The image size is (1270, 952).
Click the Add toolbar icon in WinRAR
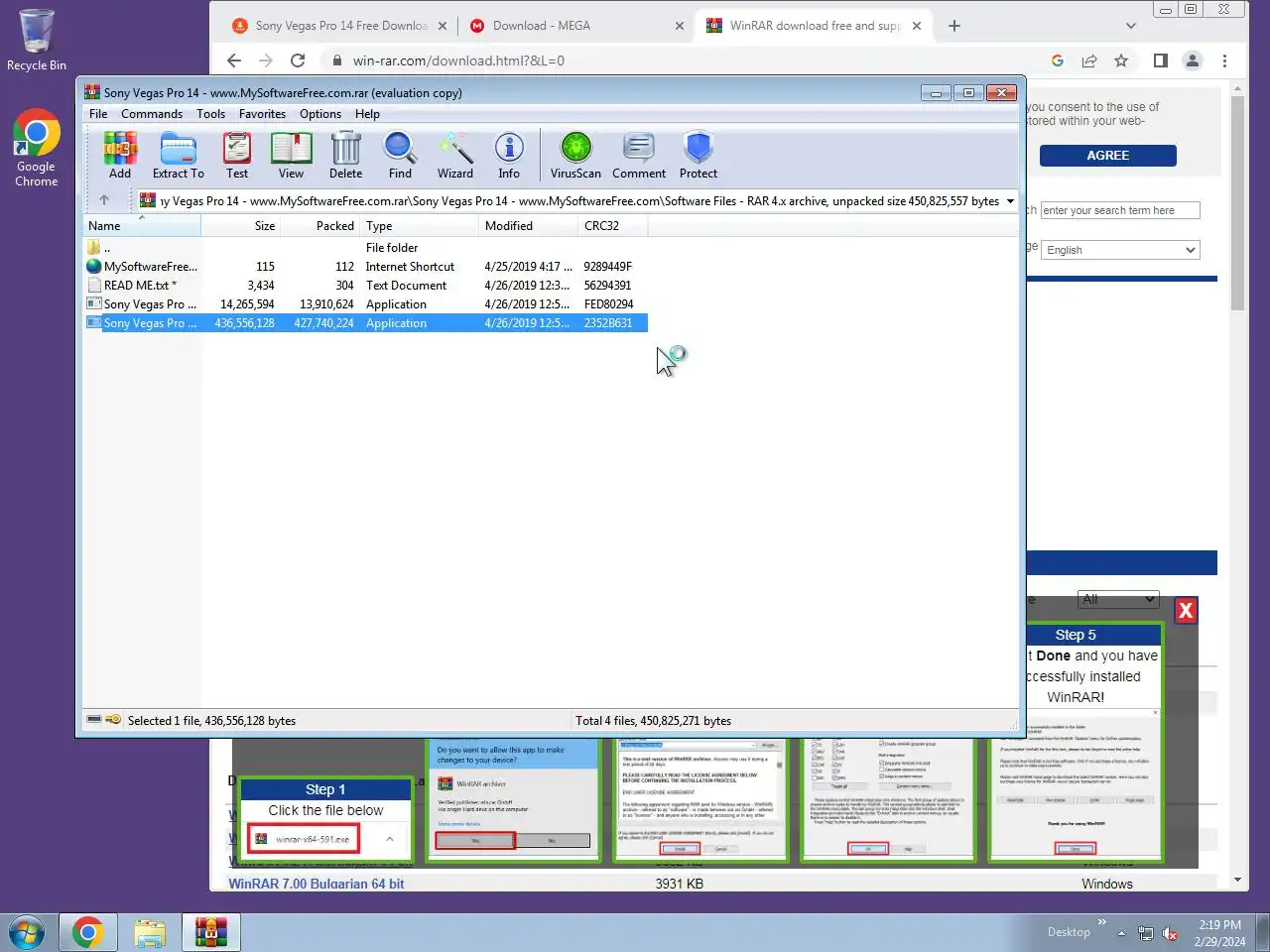coord(120,156)
